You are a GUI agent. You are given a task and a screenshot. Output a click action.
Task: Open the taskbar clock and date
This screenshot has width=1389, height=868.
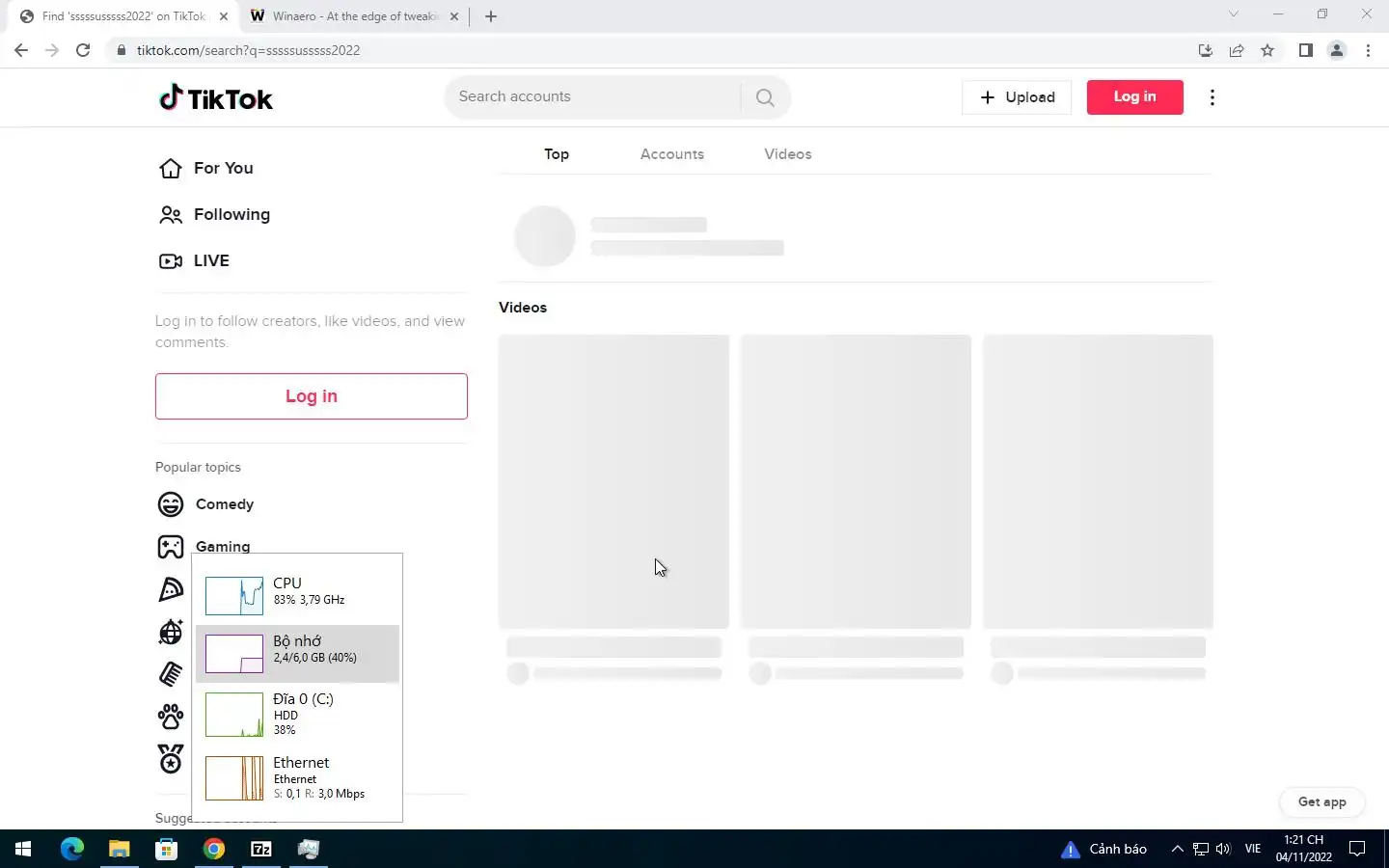click(1303, 849)
